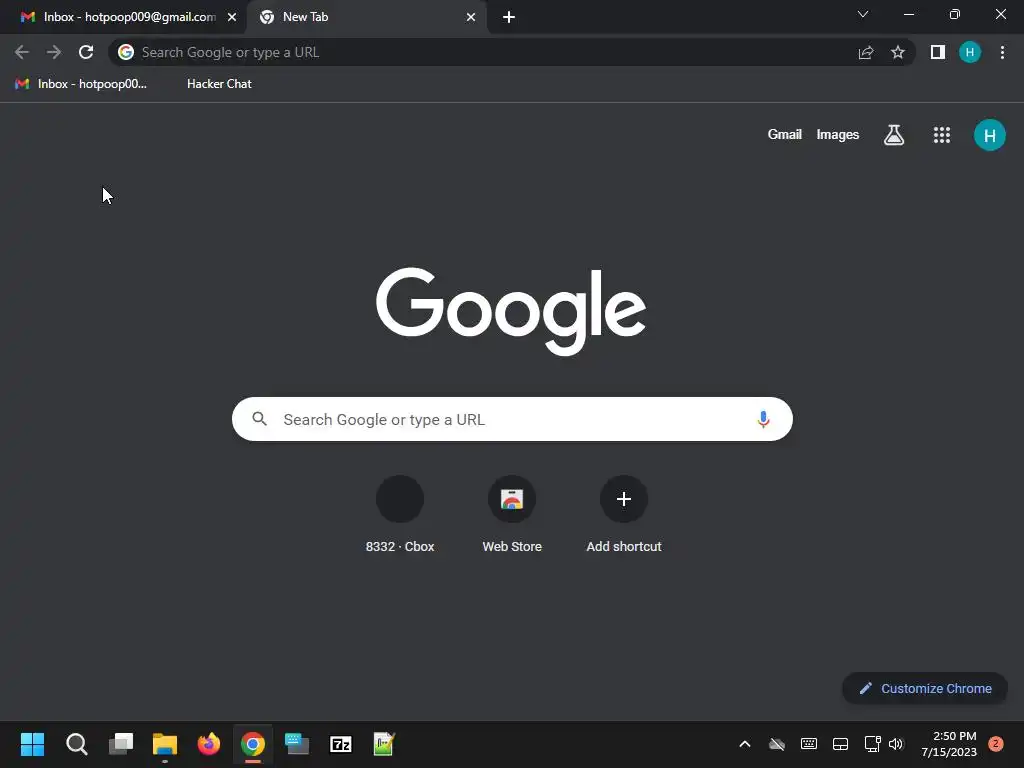
Task: Open Windows taskbar search
Action: [76, 744]
